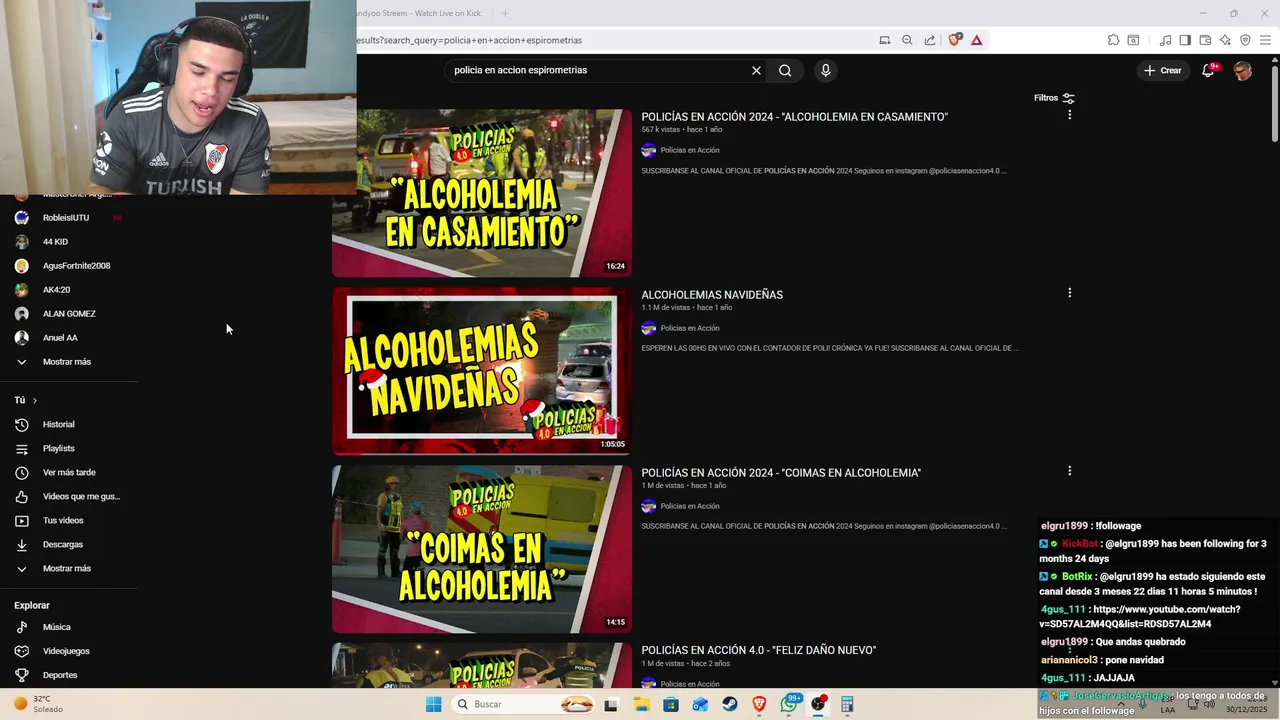Open more options for Alcoholemias Navideñas video
The width and height of the screenshot is (1280, 720).
(1069, 293)
